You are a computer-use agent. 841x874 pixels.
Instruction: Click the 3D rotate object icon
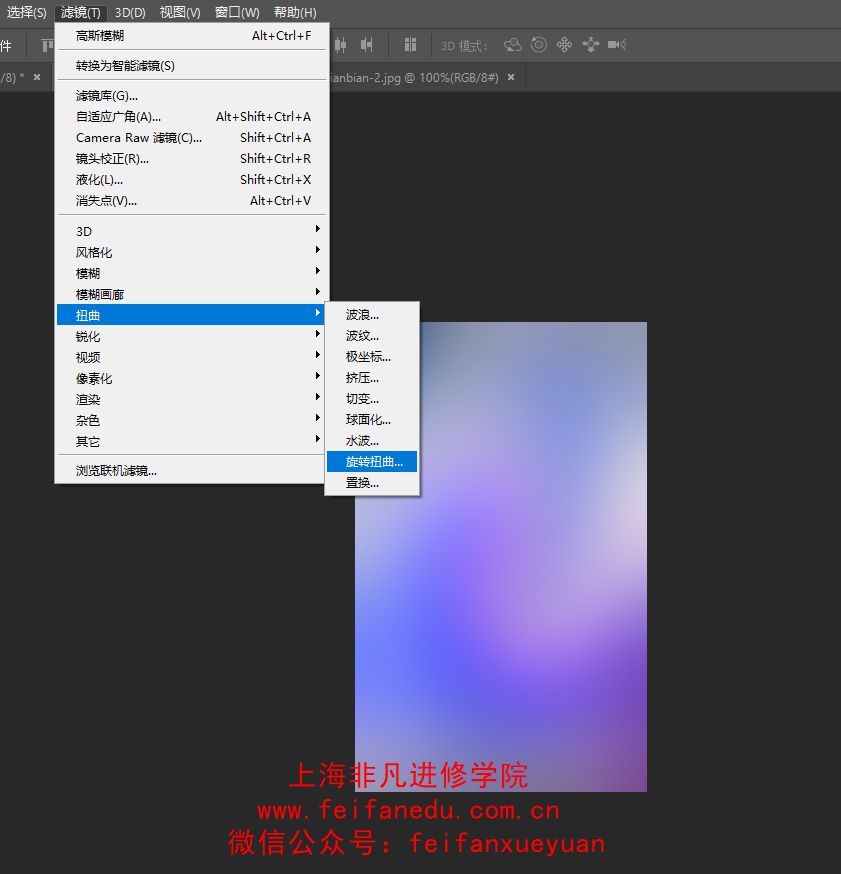coord(513,45)
